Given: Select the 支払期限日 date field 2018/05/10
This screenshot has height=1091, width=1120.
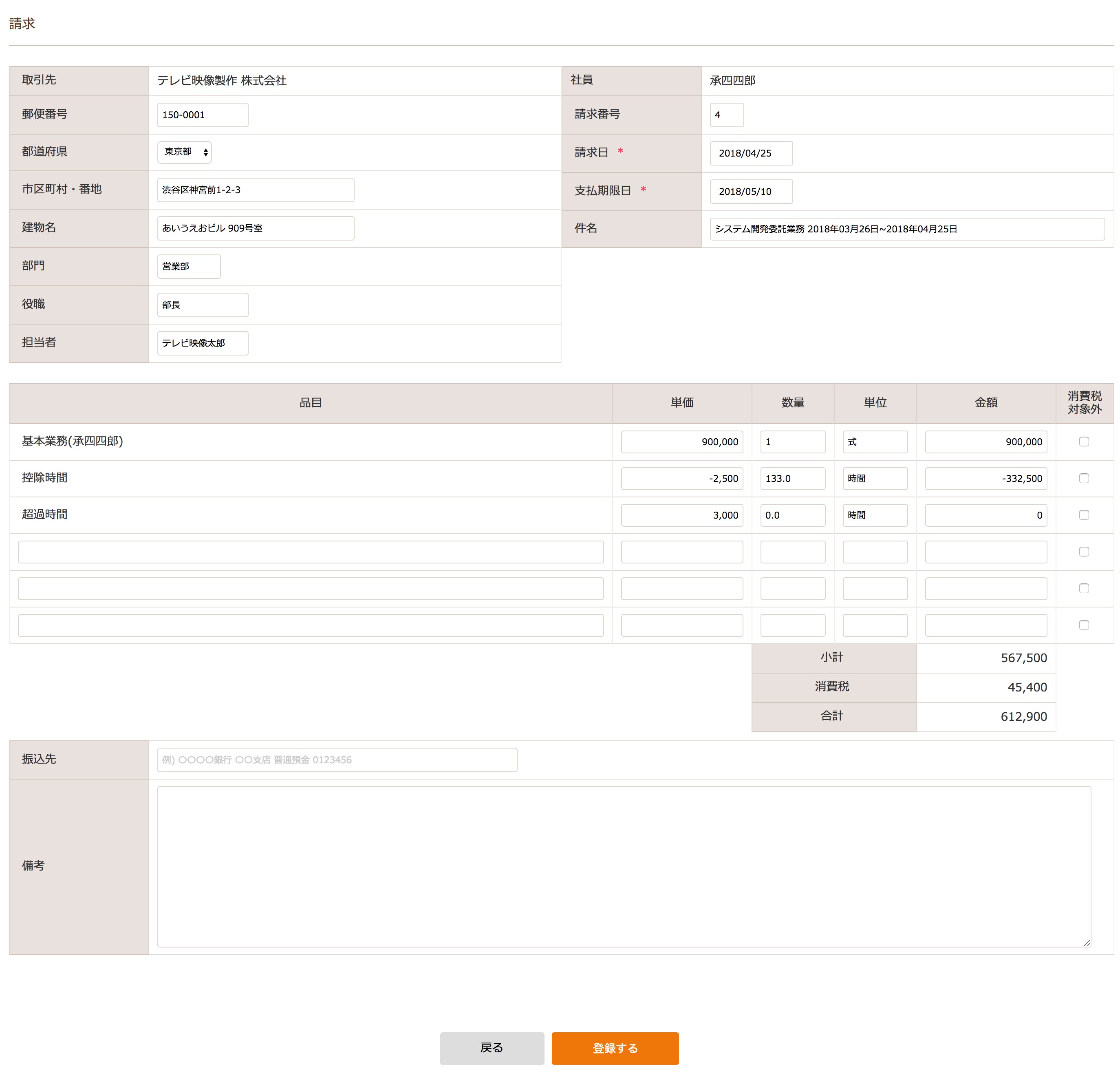Looking at the screenshot, I should (751, 191).
